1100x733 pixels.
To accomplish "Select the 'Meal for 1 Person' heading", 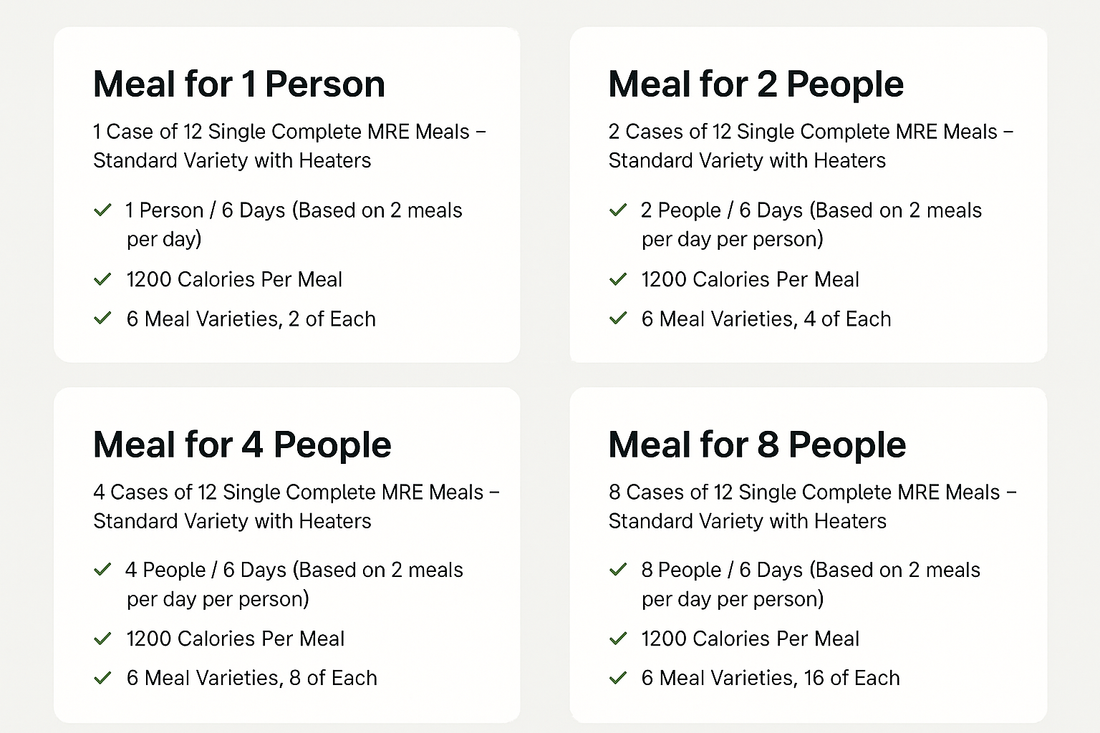I will [x=239, y=84].
